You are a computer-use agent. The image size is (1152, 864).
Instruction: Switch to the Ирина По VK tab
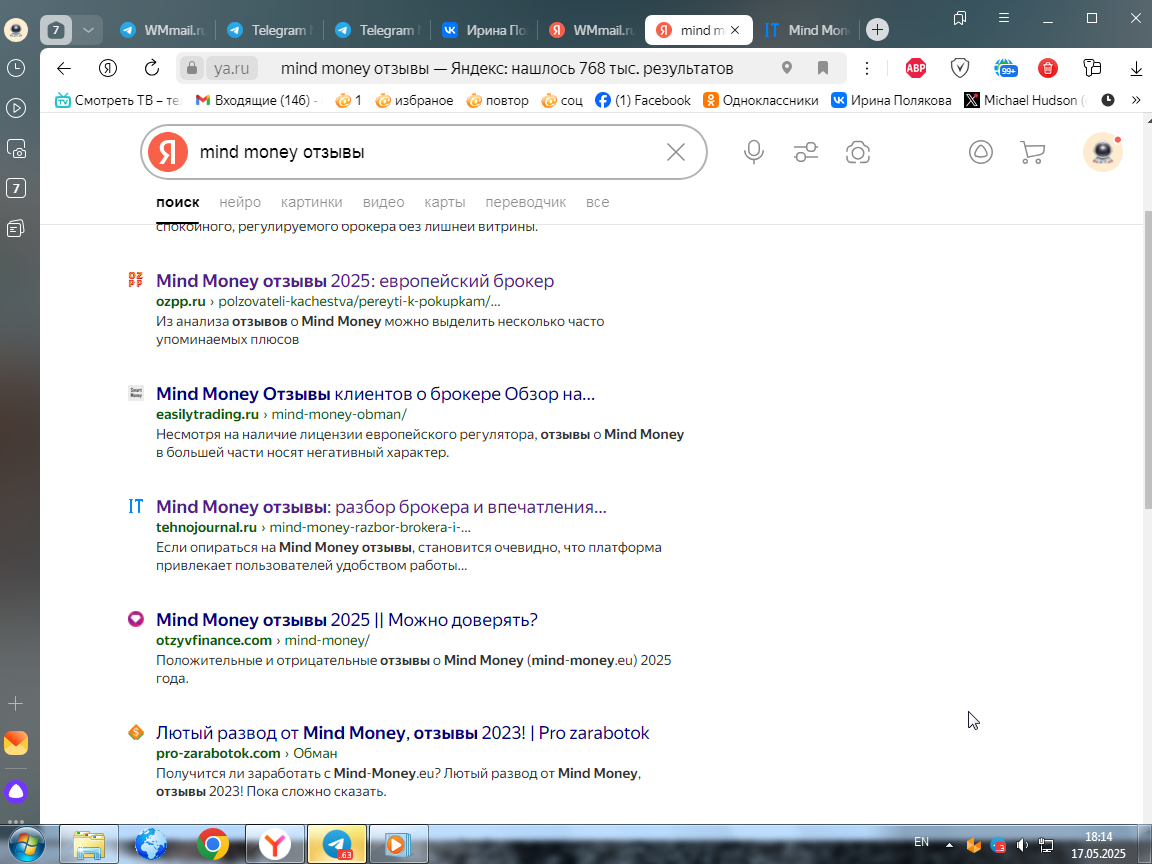[x=485, y=30]
